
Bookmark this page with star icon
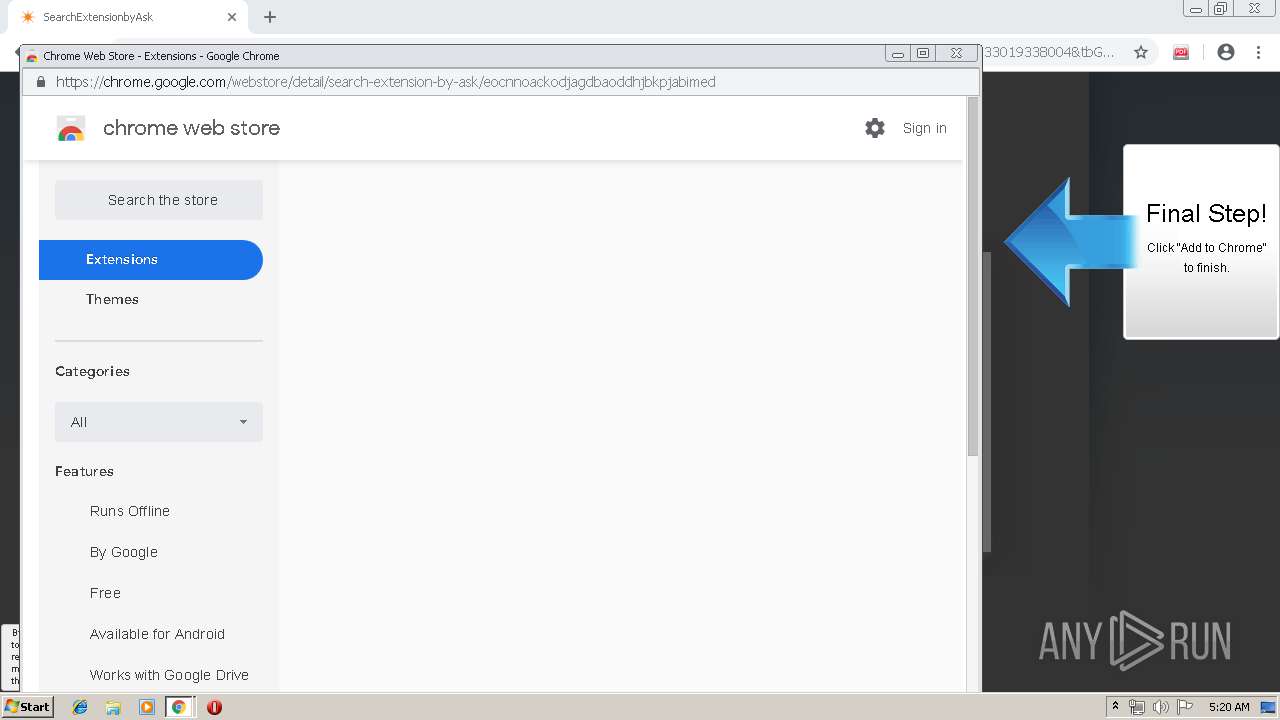(1141, 52)
